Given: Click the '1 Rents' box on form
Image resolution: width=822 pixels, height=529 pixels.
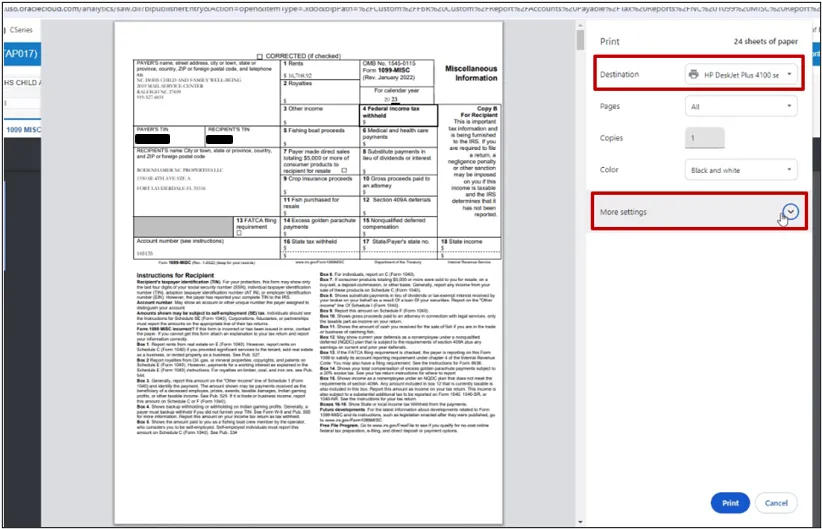Looking at the screenshot, I should [x=320, y=70].
